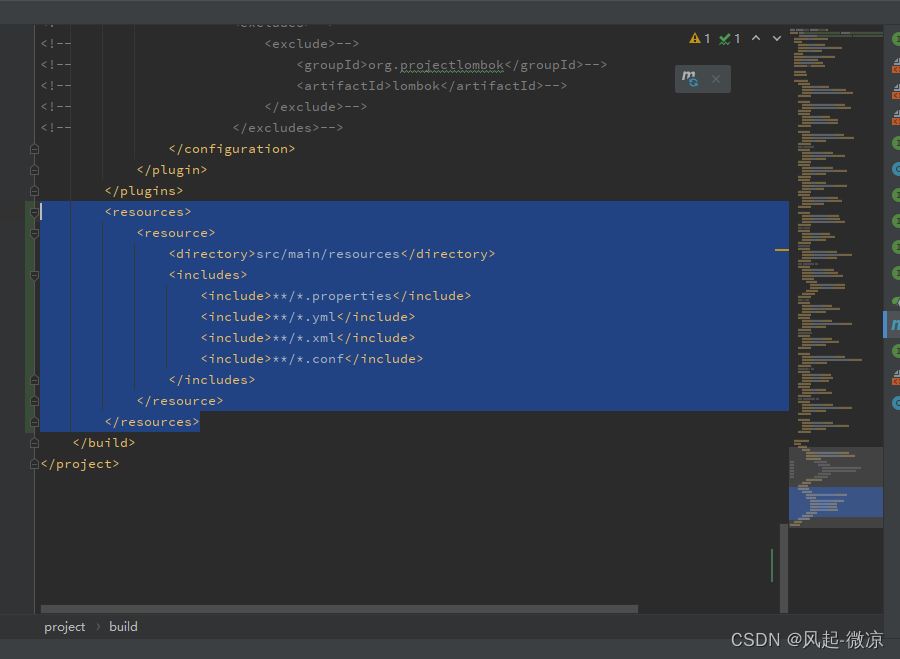Viewport: 900px width, 659px height.
Task: Collapse the <resources> block fold marker
Action: coord(34,212)
